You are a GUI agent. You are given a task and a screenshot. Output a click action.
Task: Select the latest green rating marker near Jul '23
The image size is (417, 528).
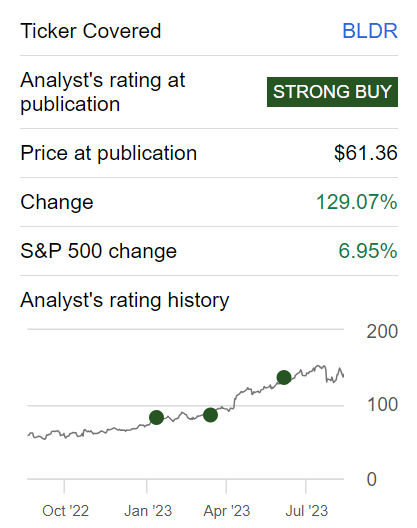[284, 377]
